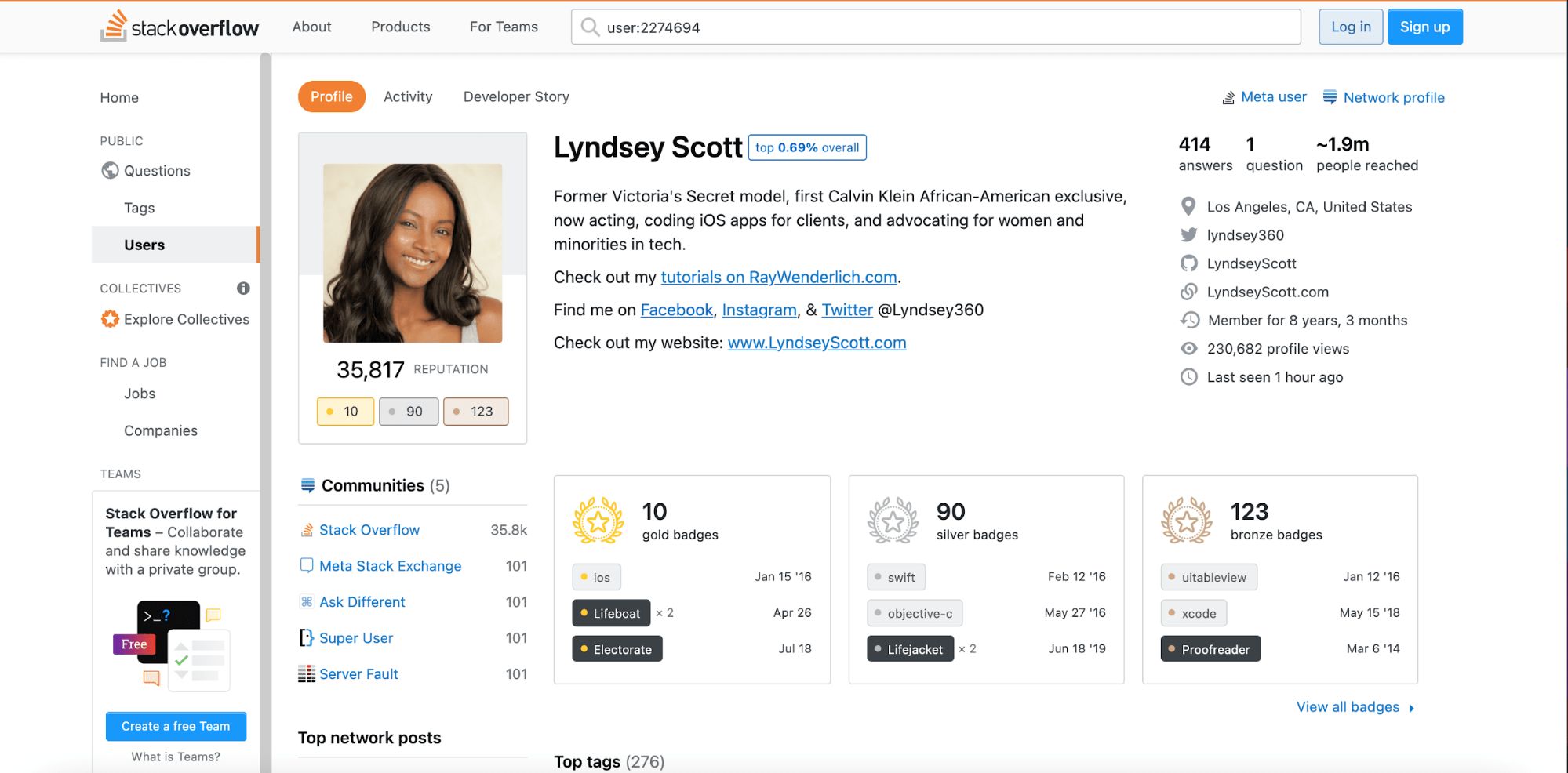Click the Explore Collectives star icon
1568x773 pixels.
pyautogui.click(x=110, y=319)
